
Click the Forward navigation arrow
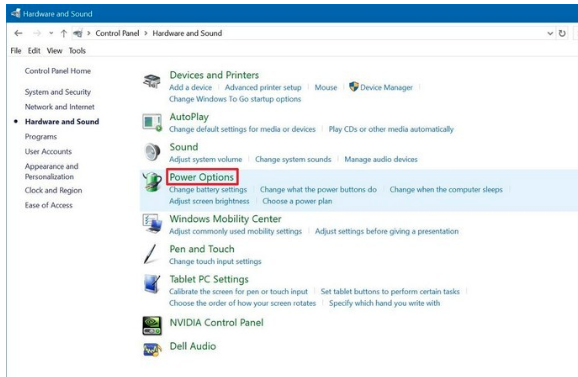[x=37, y=34]
